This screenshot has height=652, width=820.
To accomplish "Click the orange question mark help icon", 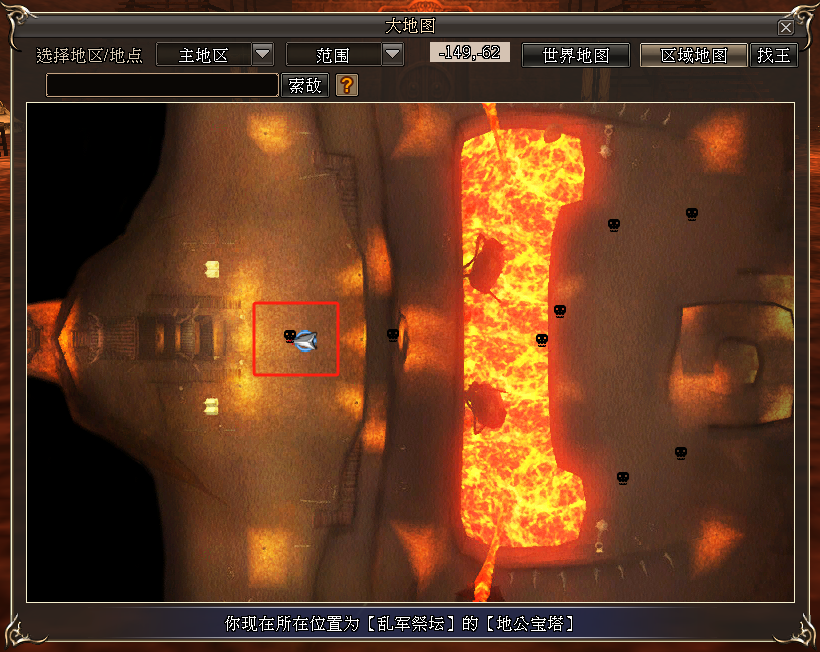I will point(346,85).
